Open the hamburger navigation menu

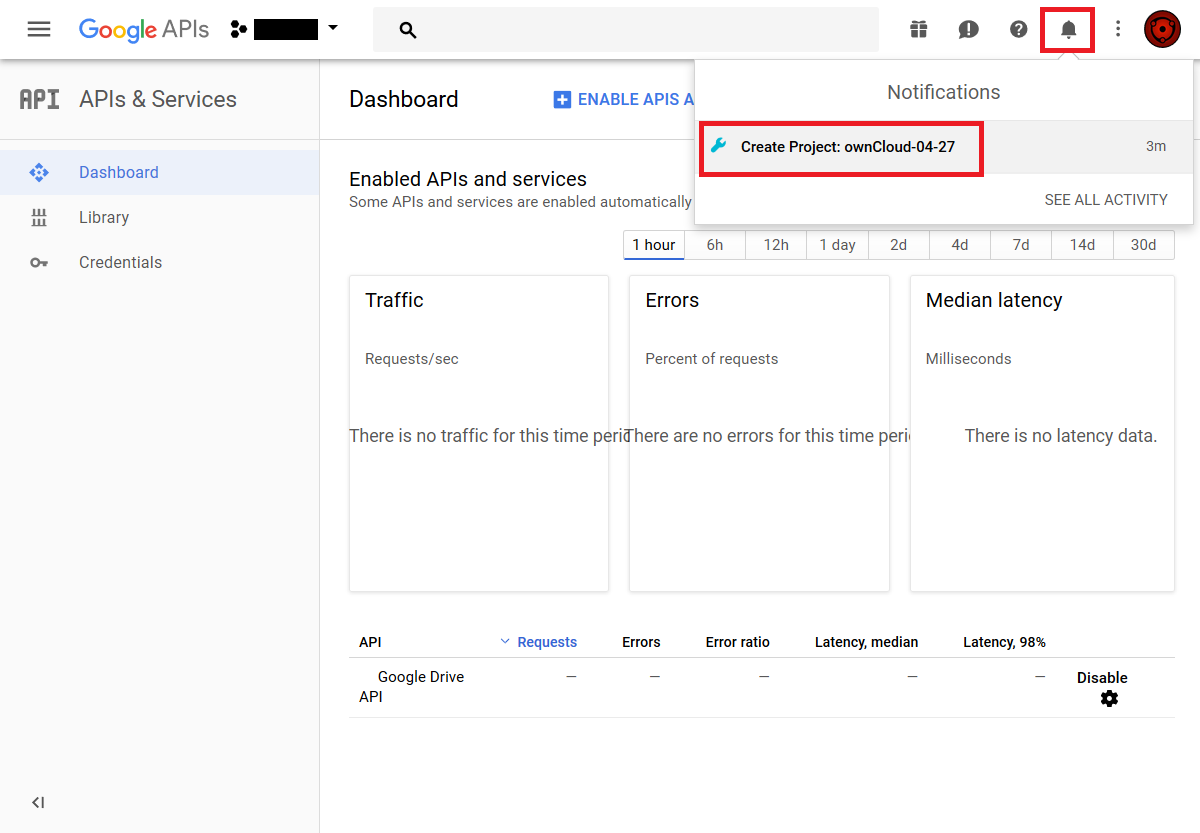click(39, 29)
